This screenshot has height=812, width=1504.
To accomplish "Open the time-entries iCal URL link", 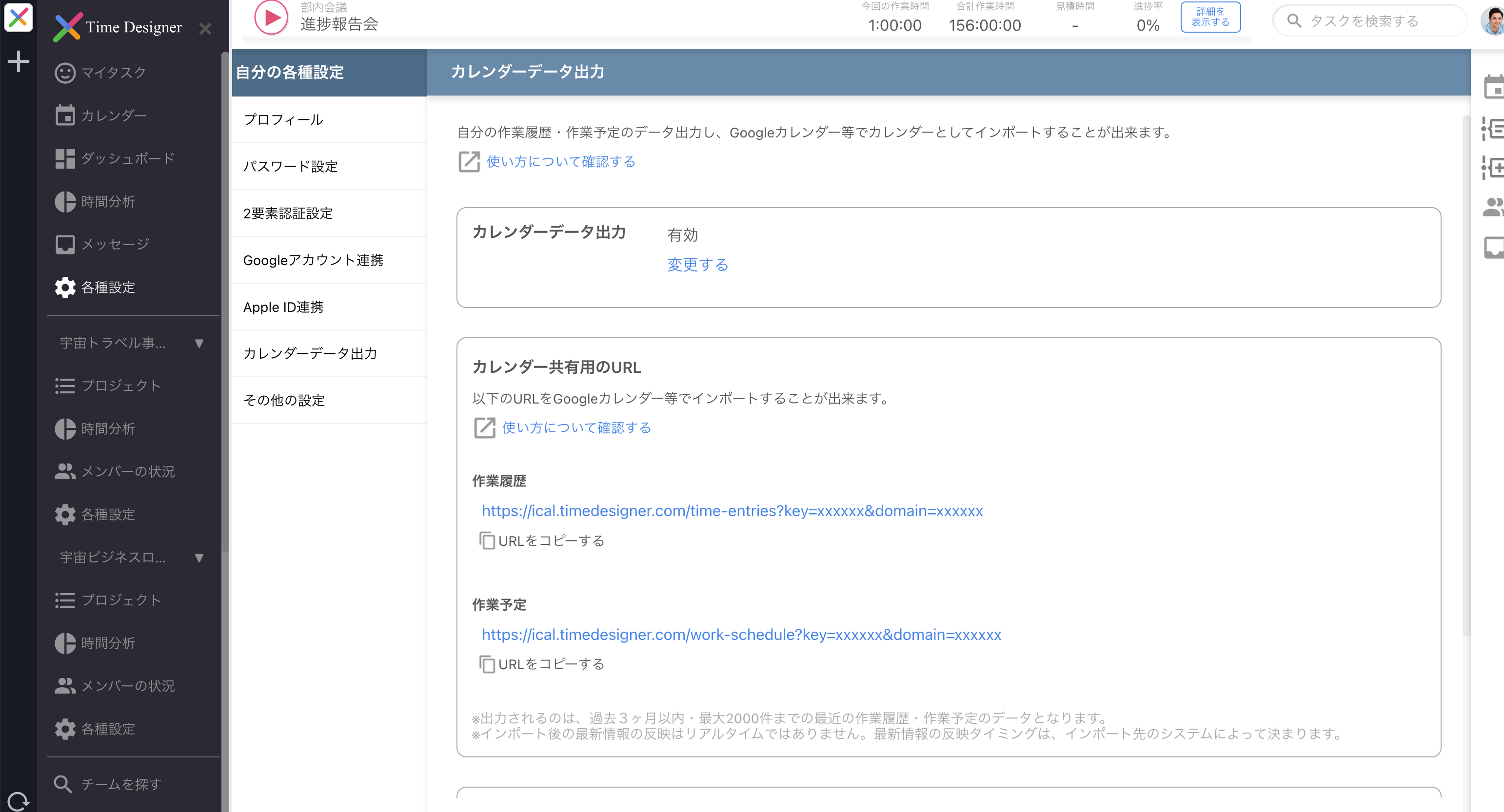I will (732, 511).
